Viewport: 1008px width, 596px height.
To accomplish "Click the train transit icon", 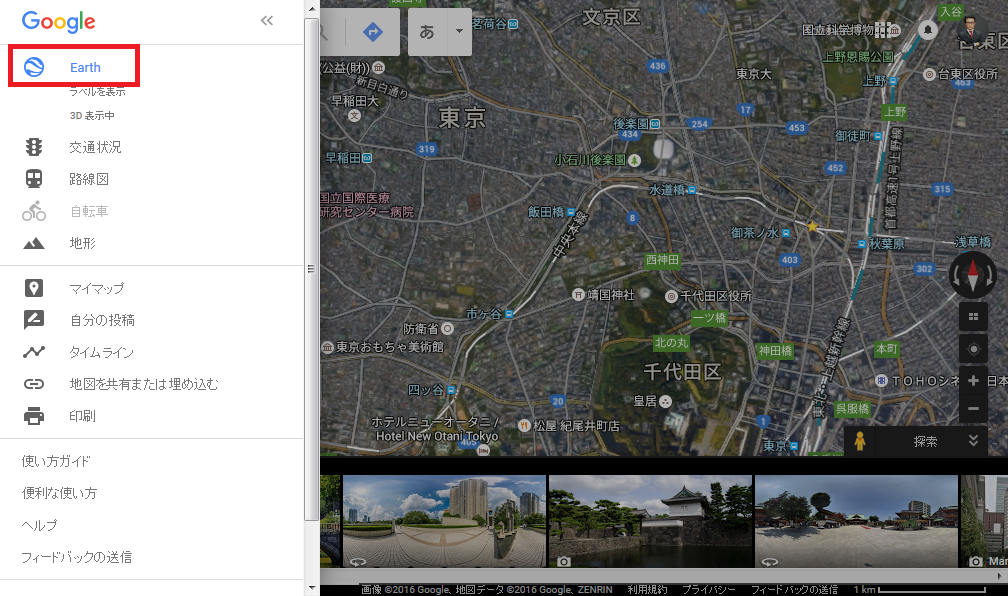I will [x=34, y=179].
